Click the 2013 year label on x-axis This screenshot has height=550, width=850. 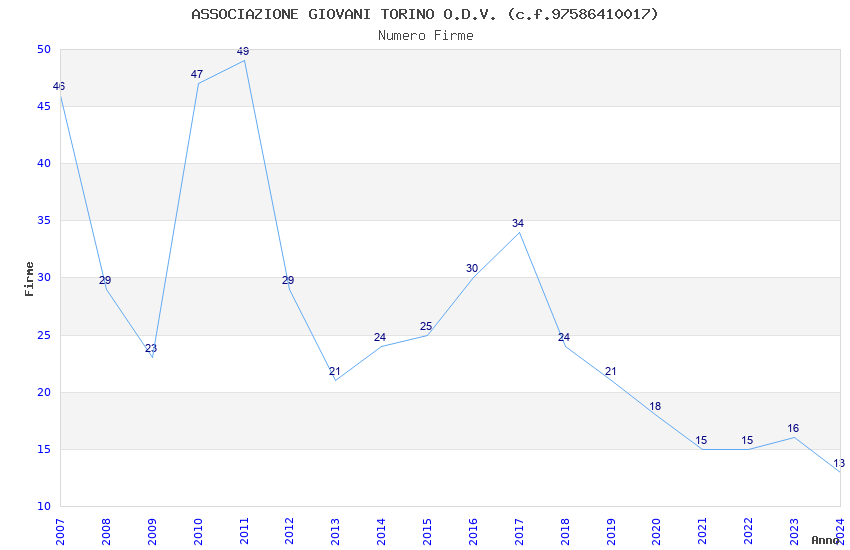(x=336, y=532)
